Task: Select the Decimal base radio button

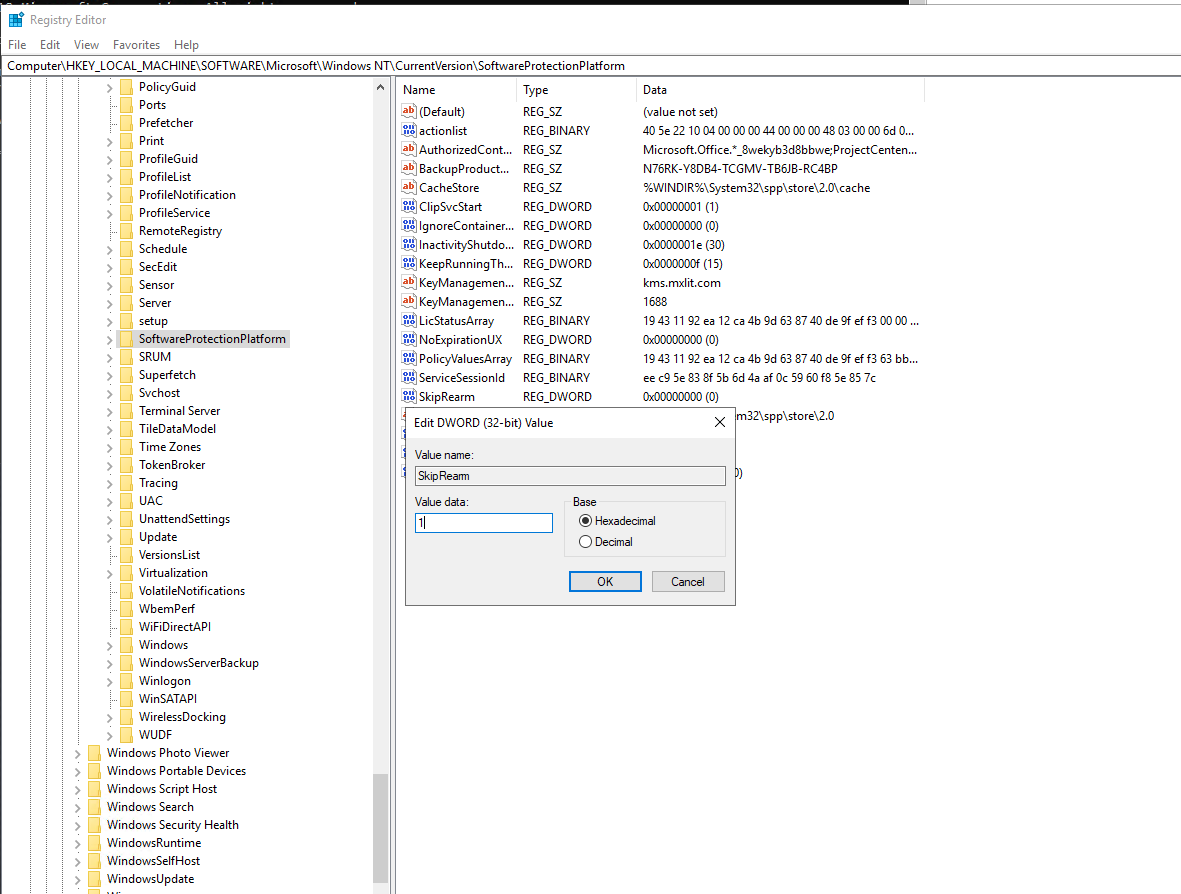Action: coord(586,542)
